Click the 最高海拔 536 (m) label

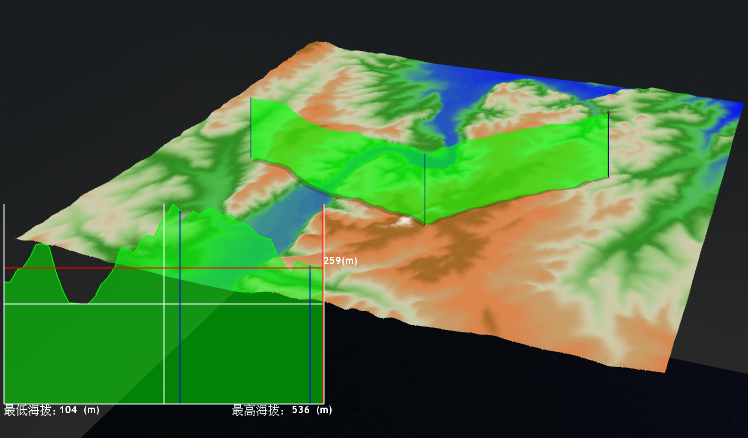tap(282, 410)
